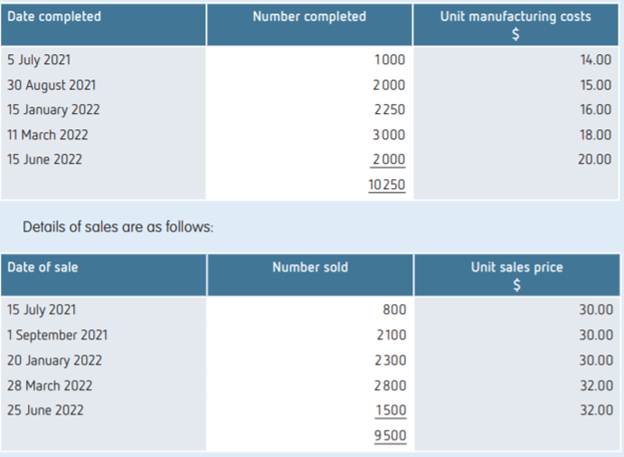
Task: Select the "15 January 2022" completion date
Action: tap(53, 110)
